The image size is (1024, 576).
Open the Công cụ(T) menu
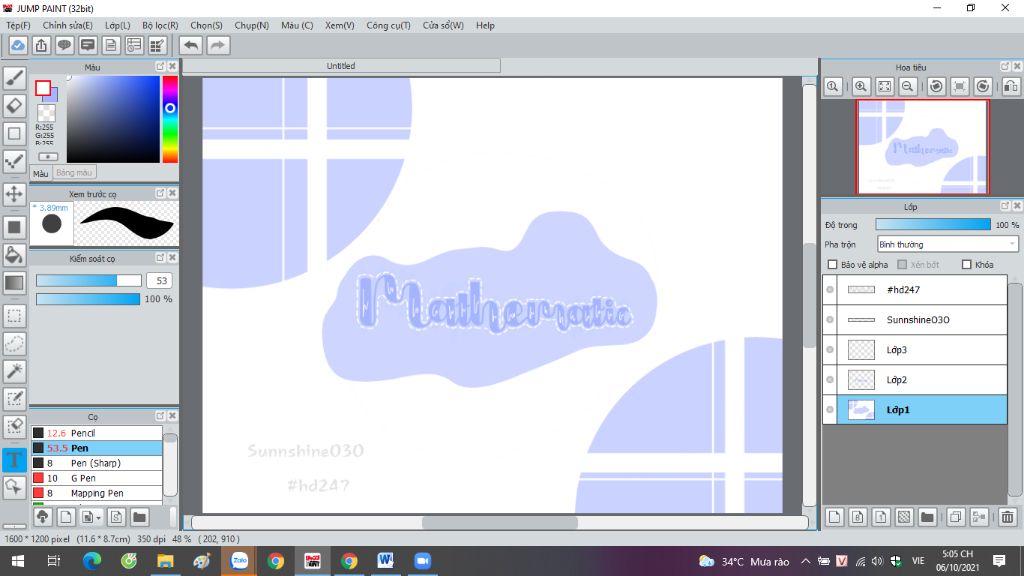(388, 25)
